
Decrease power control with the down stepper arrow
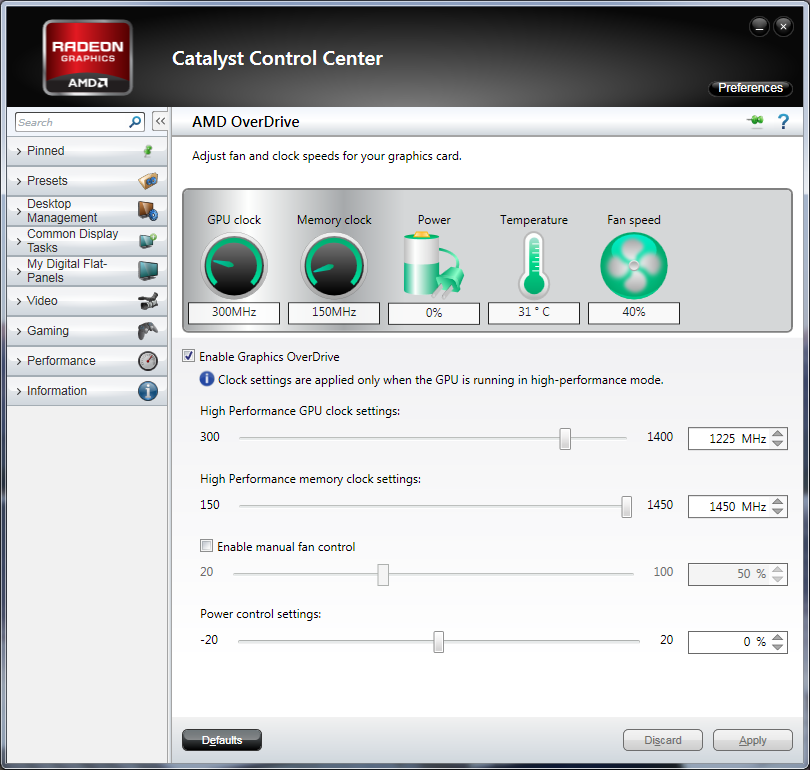pos(778,647)
